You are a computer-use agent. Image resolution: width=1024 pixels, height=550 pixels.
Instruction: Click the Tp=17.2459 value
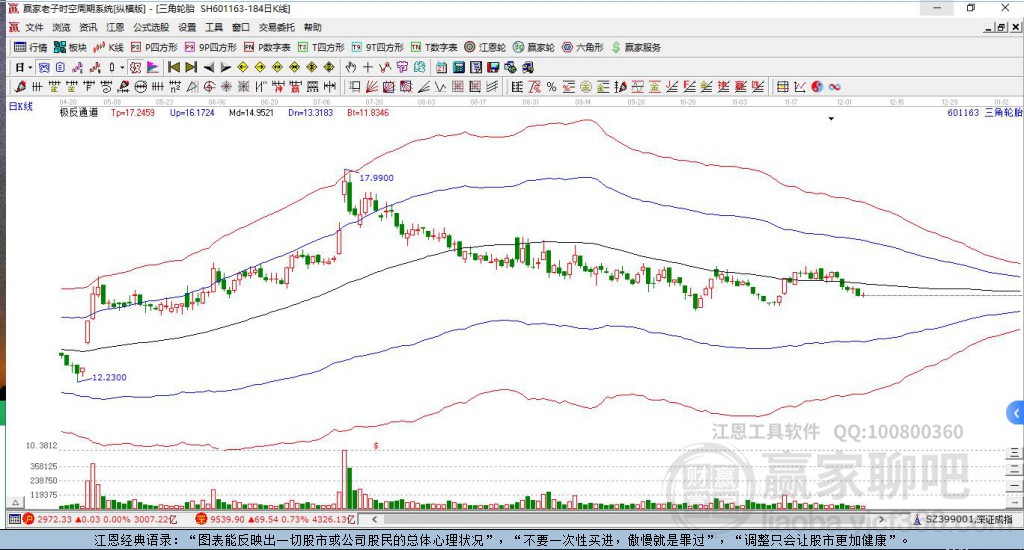click(x=133, y=112)
